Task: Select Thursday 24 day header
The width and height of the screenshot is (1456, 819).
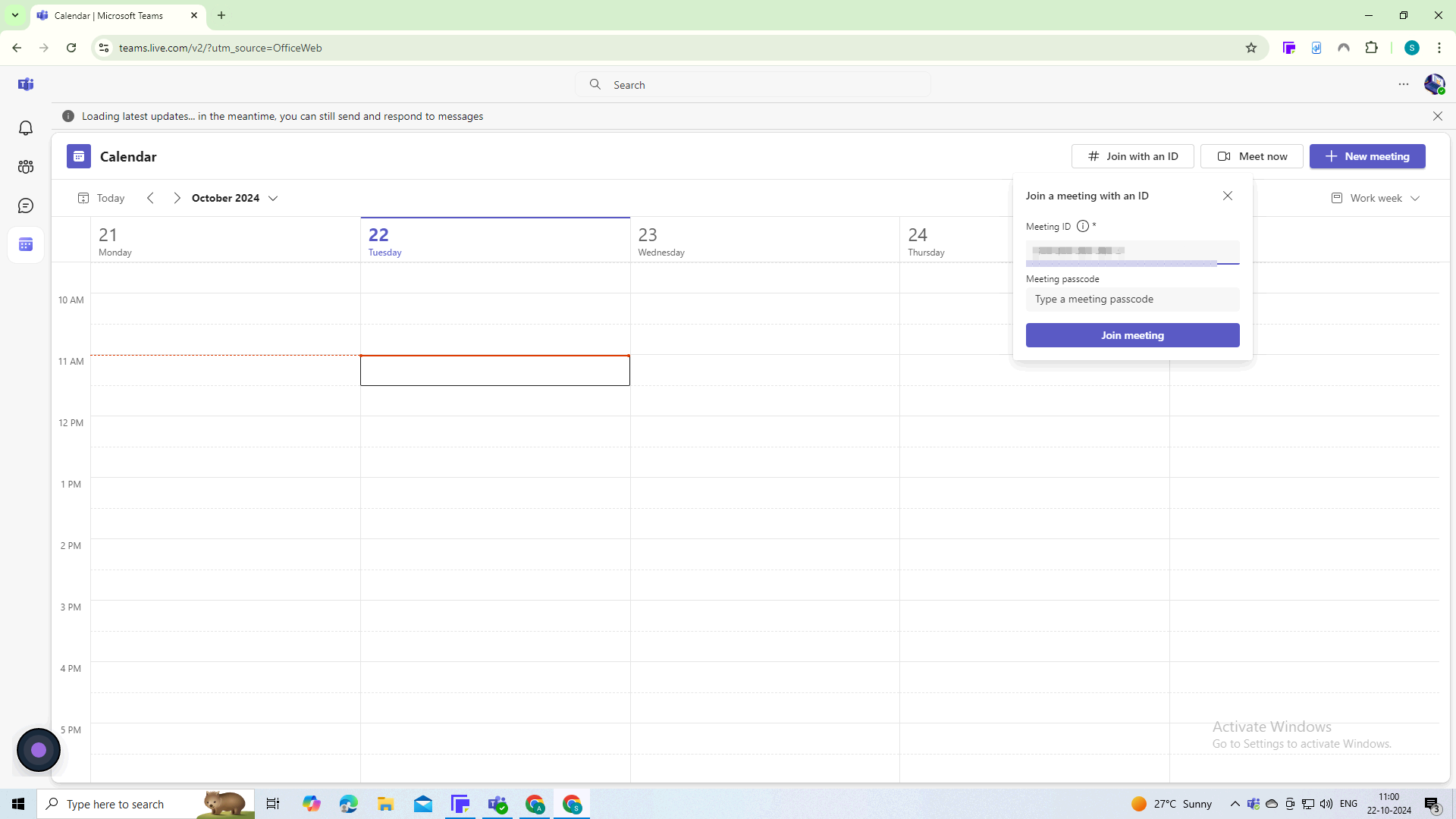Action: click(x=957, y=240)
